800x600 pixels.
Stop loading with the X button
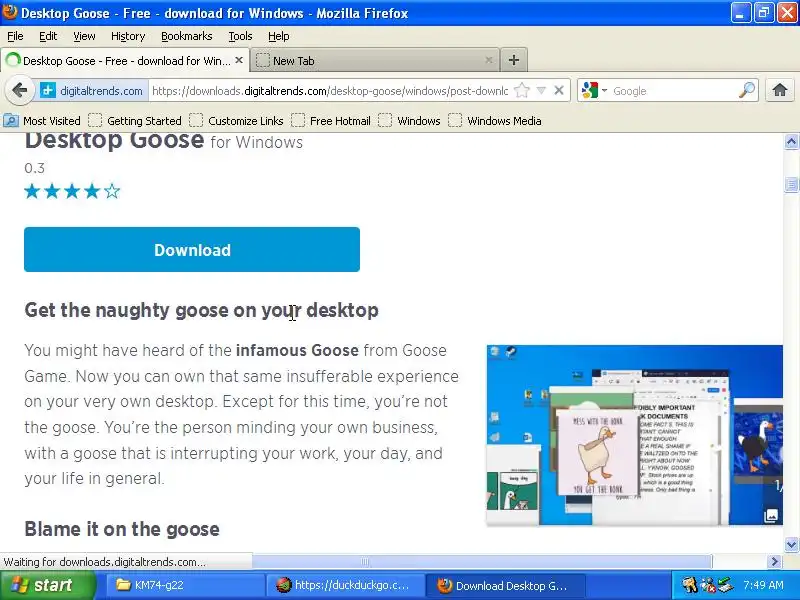tap(559, 91)
